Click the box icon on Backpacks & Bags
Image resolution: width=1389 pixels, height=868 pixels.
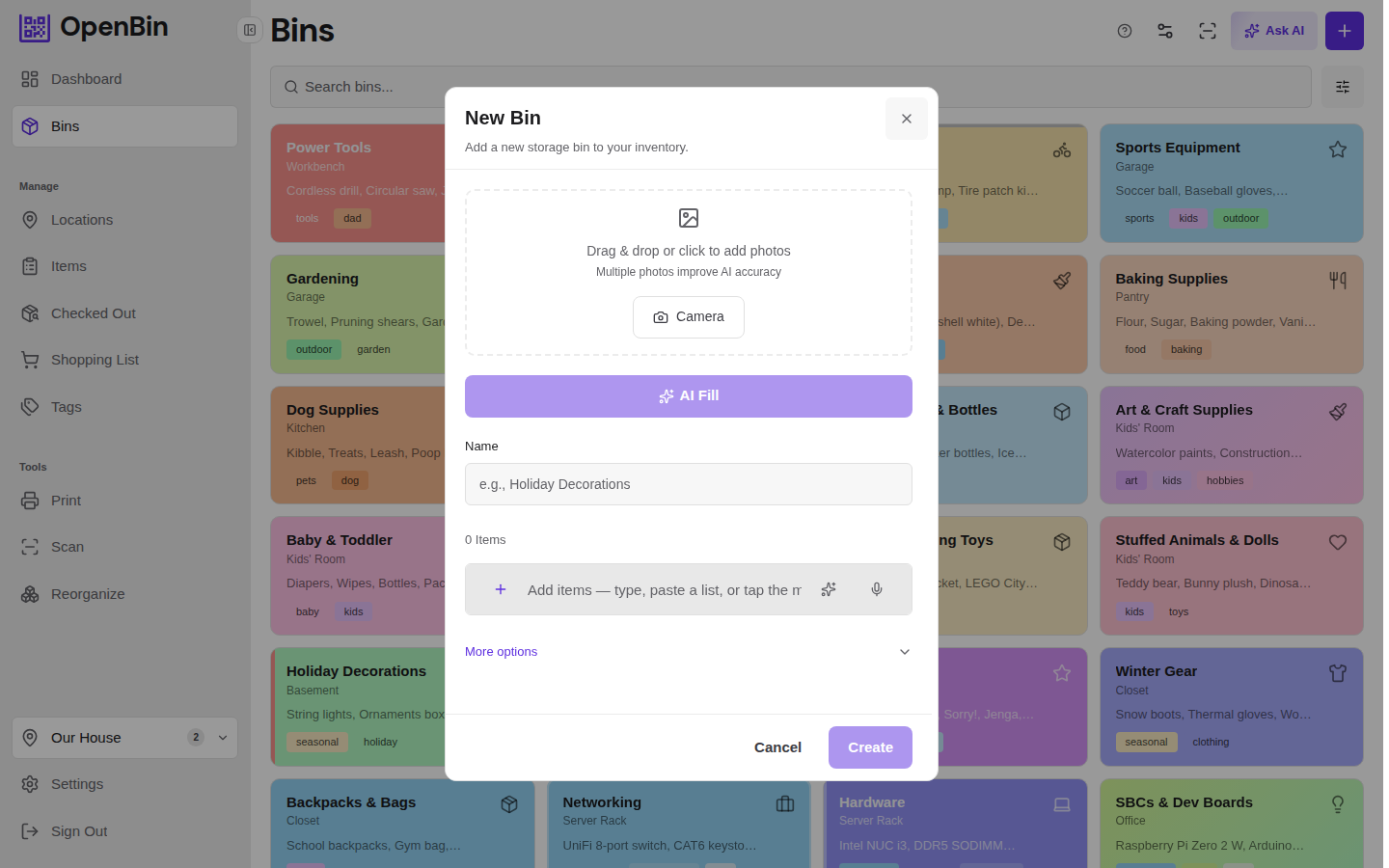509,804
